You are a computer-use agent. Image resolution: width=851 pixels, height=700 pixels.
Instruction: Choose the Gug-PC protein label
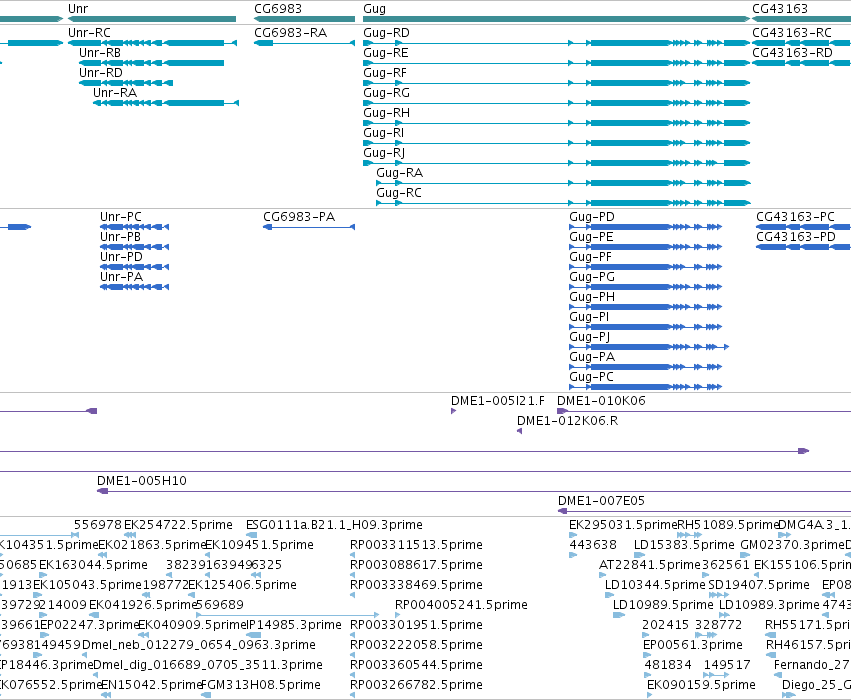pos(591,377)
